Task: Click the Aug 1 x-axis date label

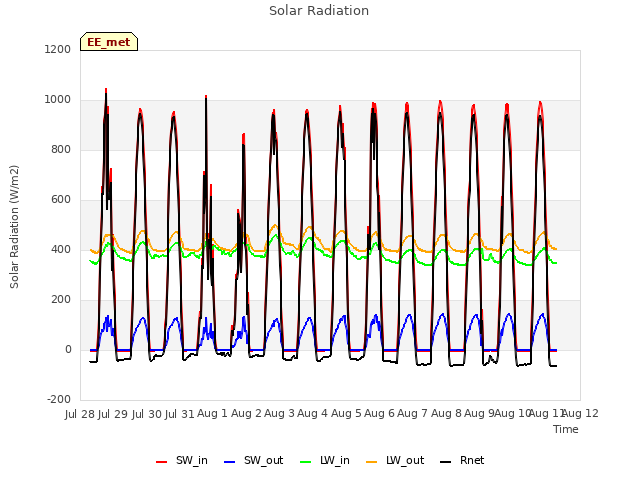Action: coord(212,414)
